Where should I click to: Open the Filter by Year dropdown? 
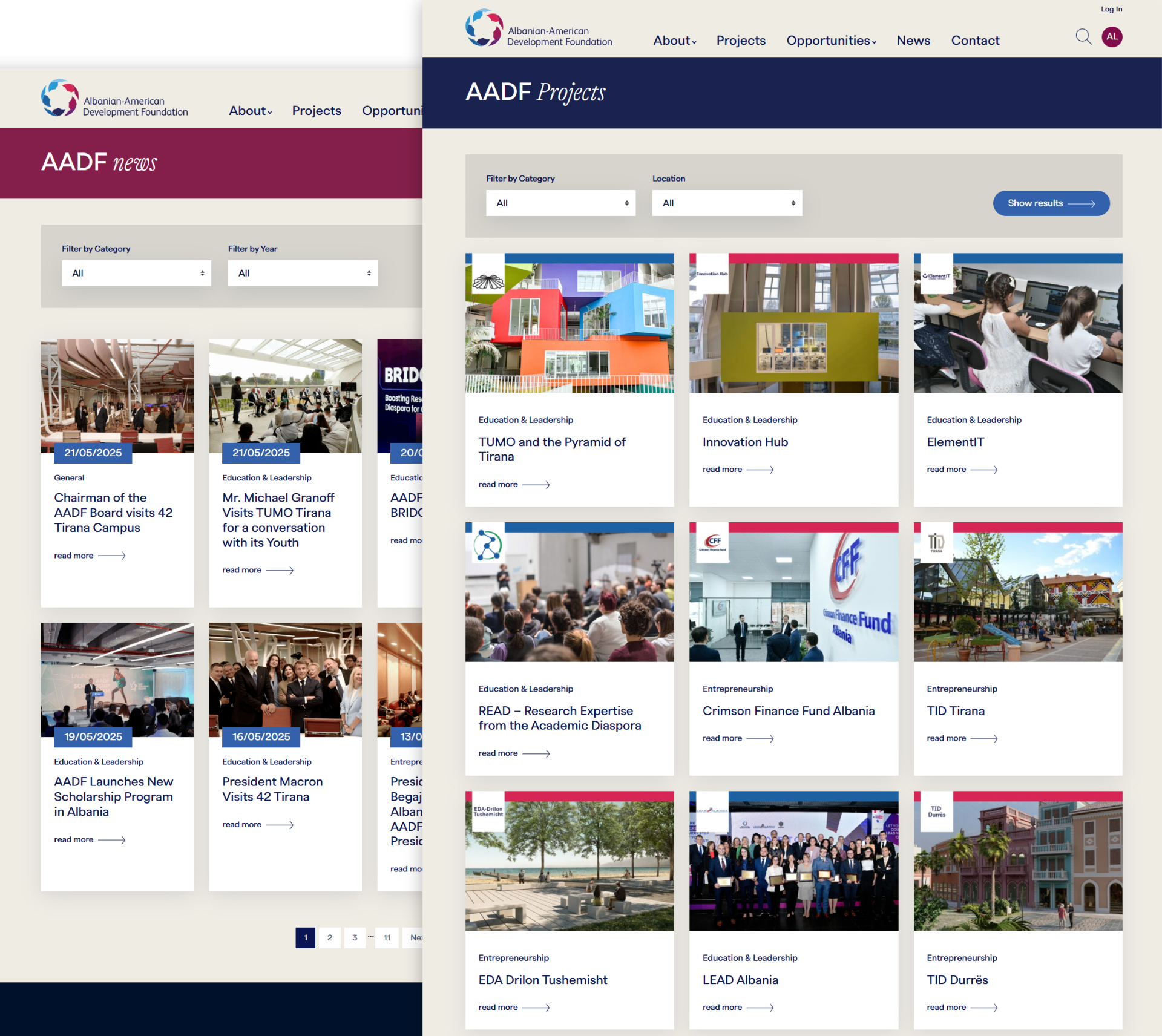tap(303, 274)
